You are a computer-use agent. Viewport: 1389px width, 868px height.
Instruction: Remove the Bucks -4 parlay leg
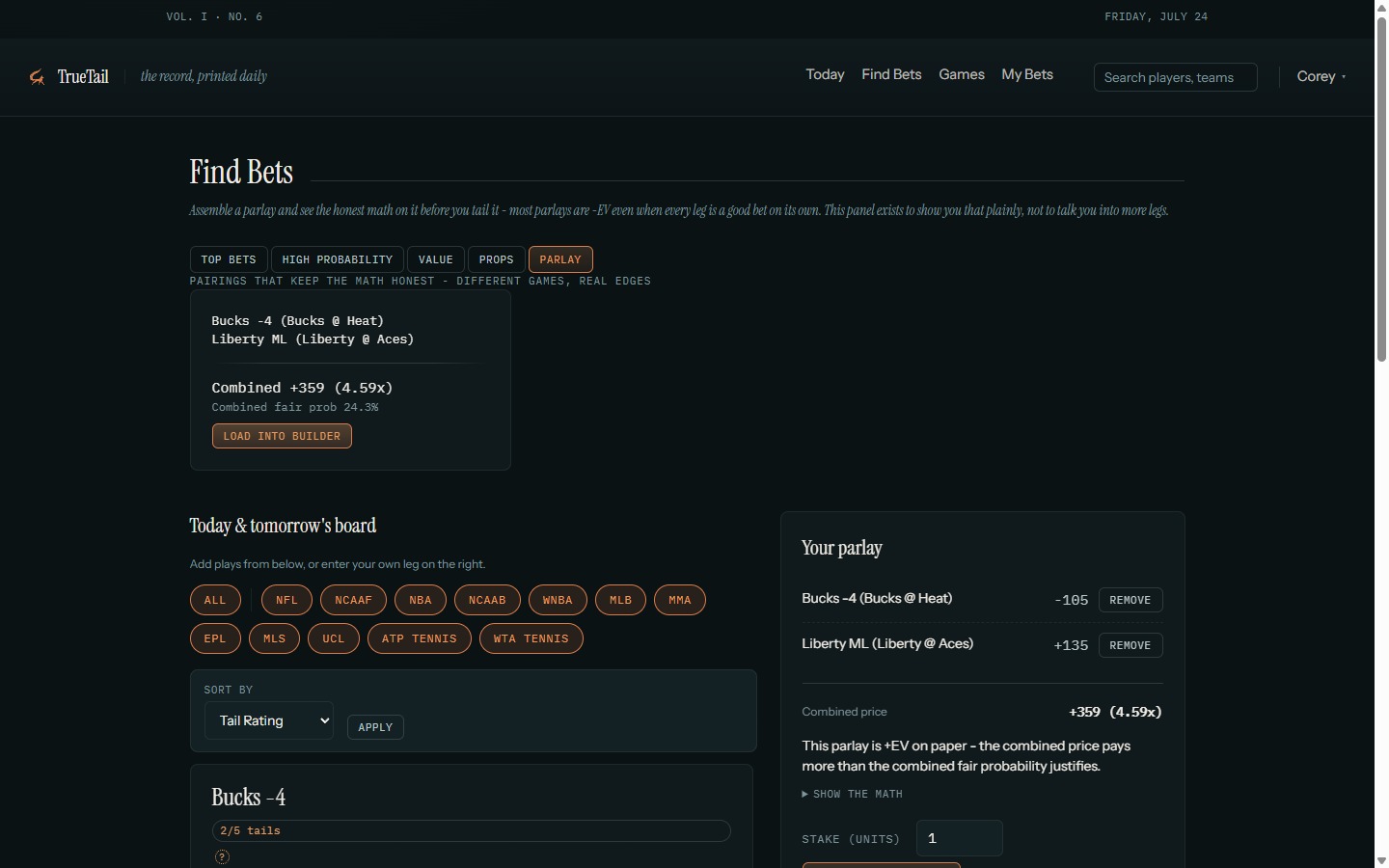click(x=1130, y=600)
